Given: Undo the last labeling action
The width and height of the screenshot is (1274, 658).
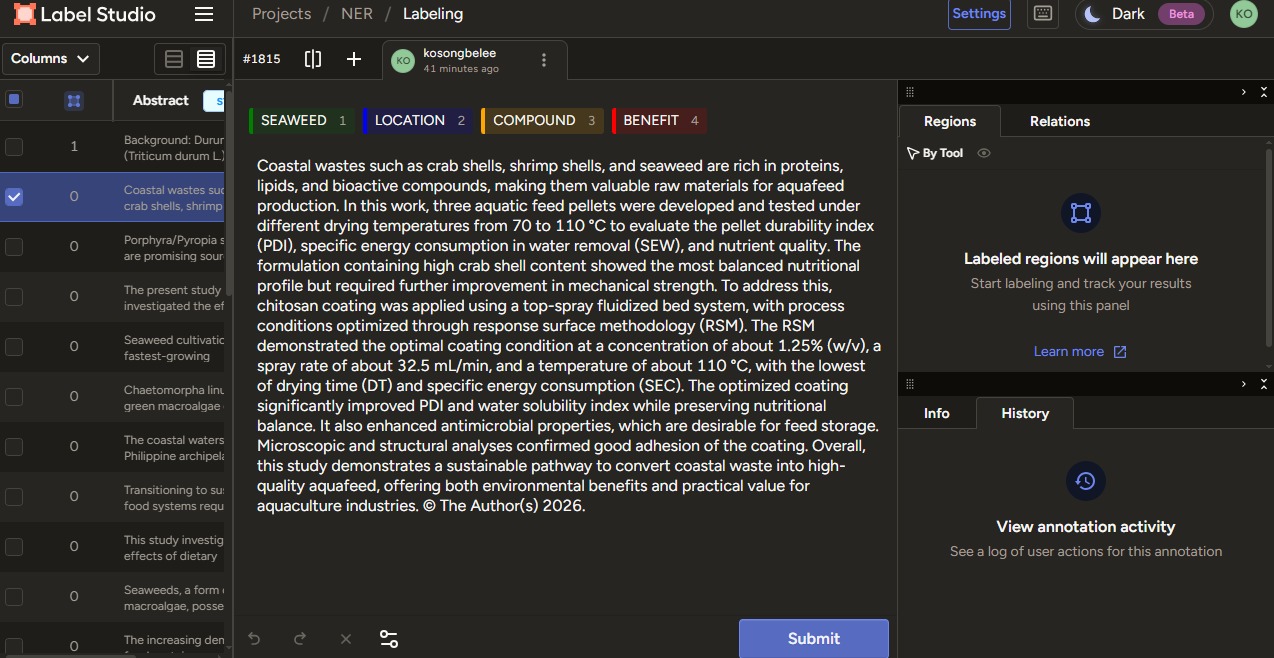Looking at the screenshot, I should [x=254, y=638].
